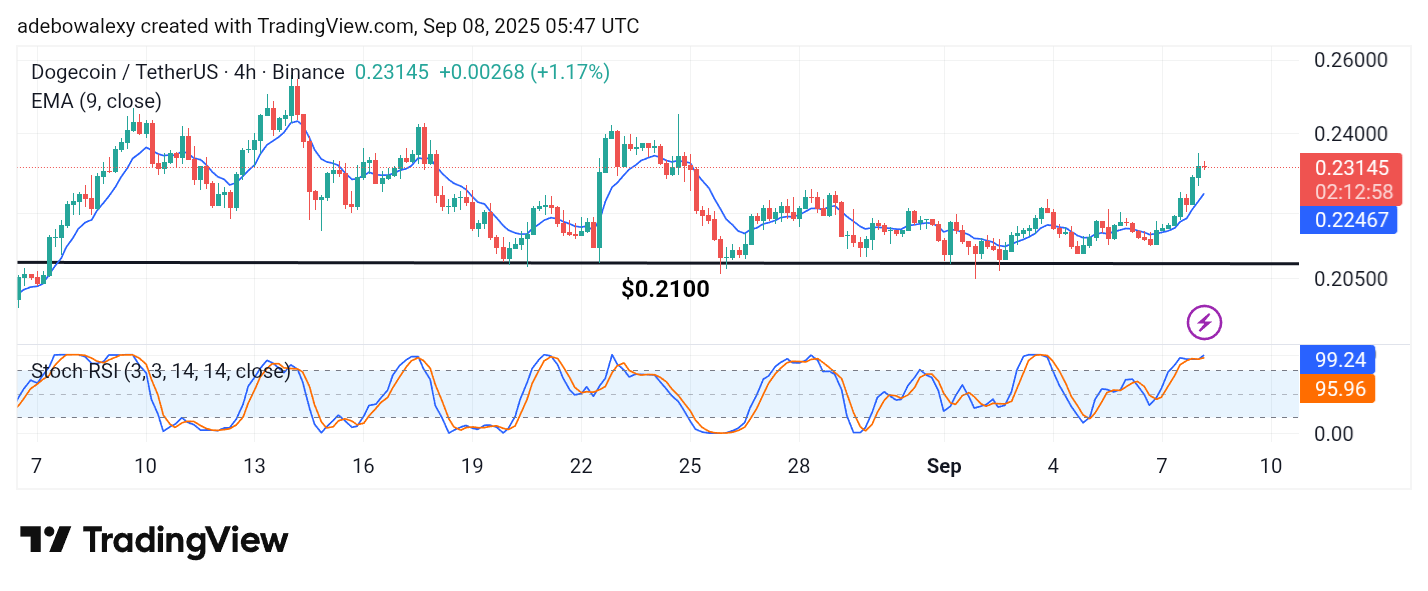Click the 28 date label on time axis
This screenshot has height=591, width=1428.
point(799,466)
